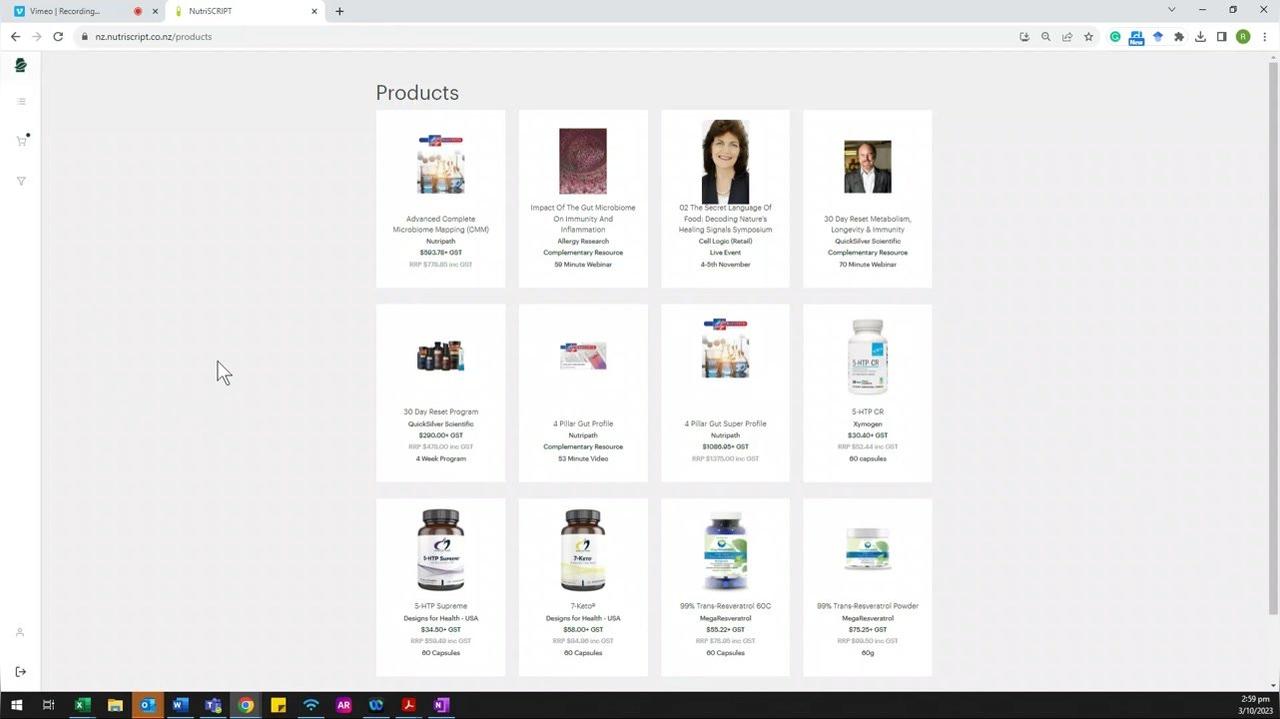Reload the page with refresh icon
Screen dimensions: 1280x719
tap(58, 37)
